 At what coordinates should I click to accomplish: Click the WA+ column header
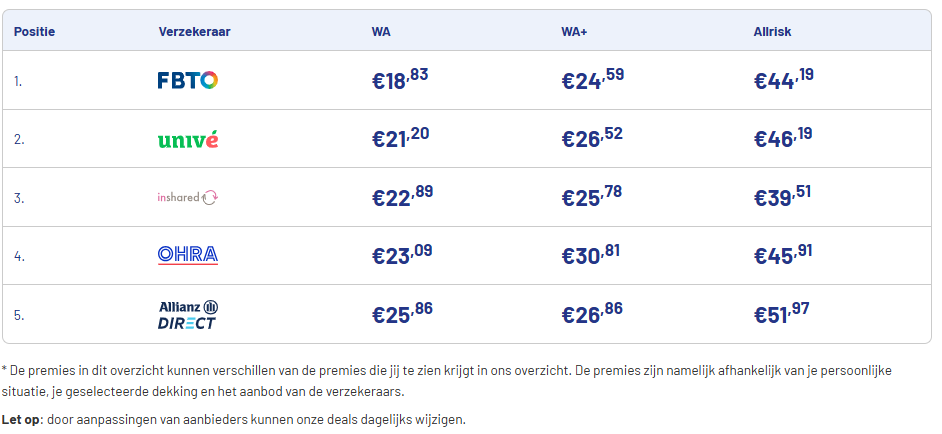tap(574, 31)
